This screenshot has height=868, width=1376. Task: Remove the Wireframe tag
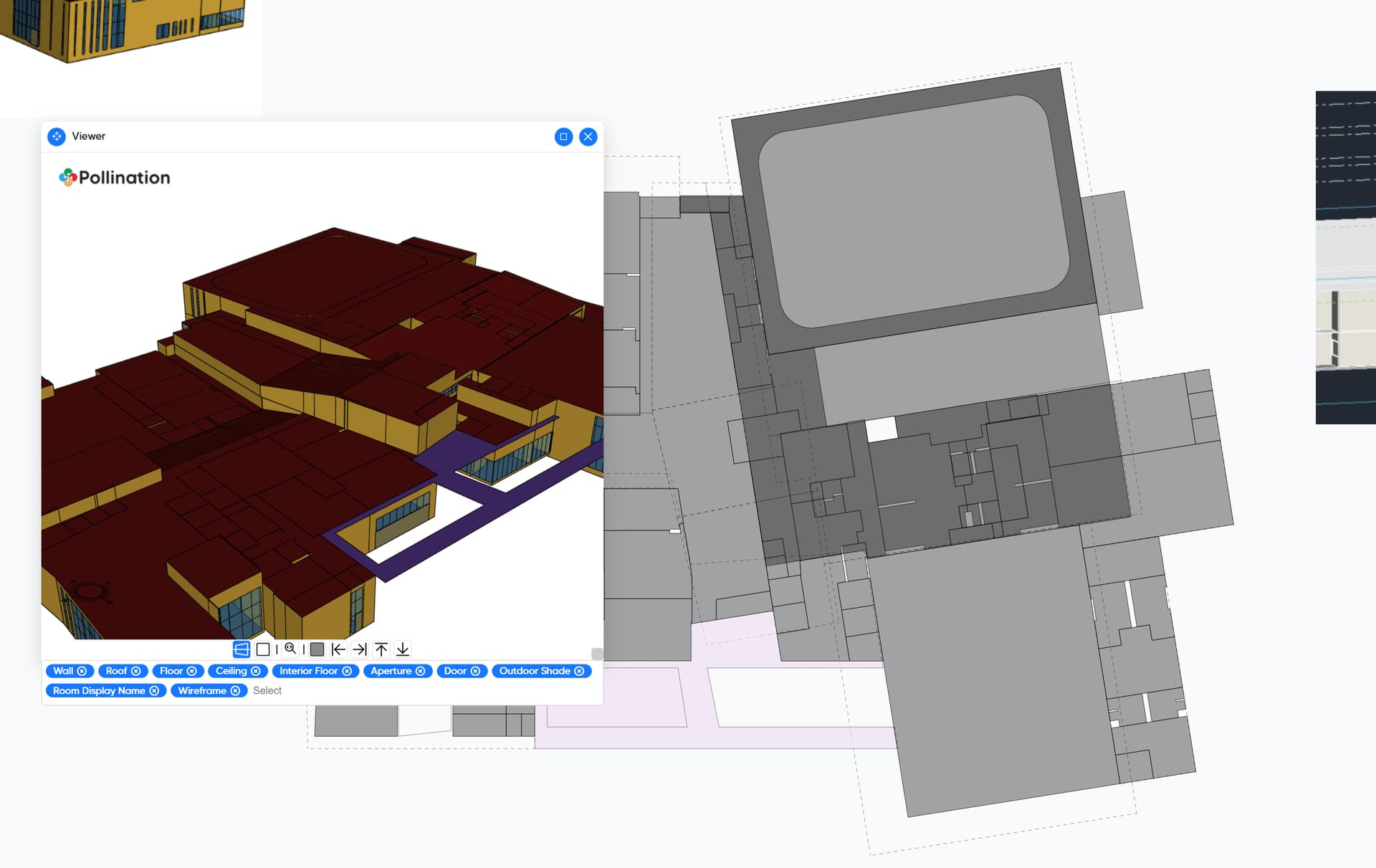[235, 691]
